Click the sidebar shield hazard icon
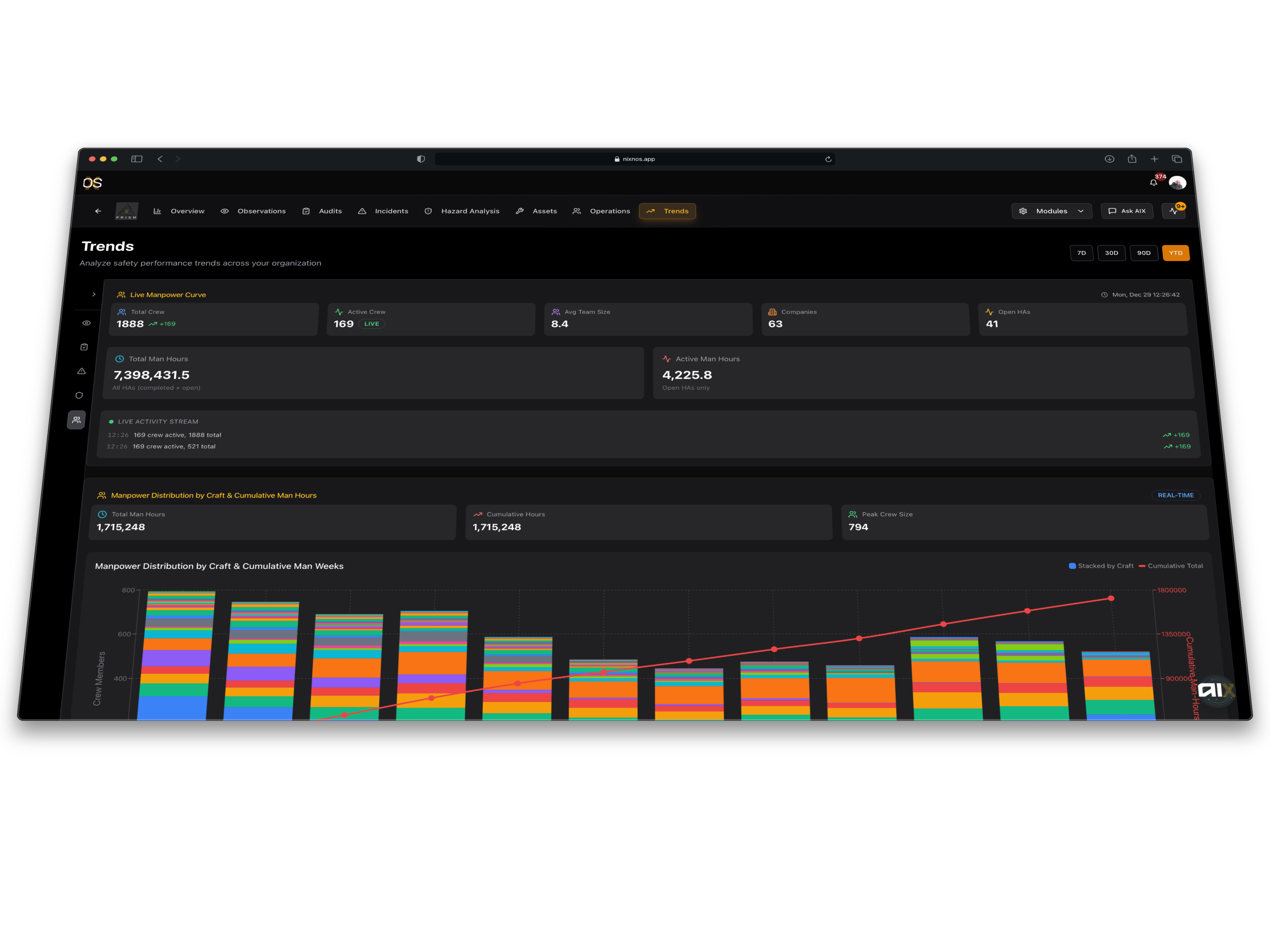The height and width of the screenshot is (952, 1270). [x=79, y=395]
